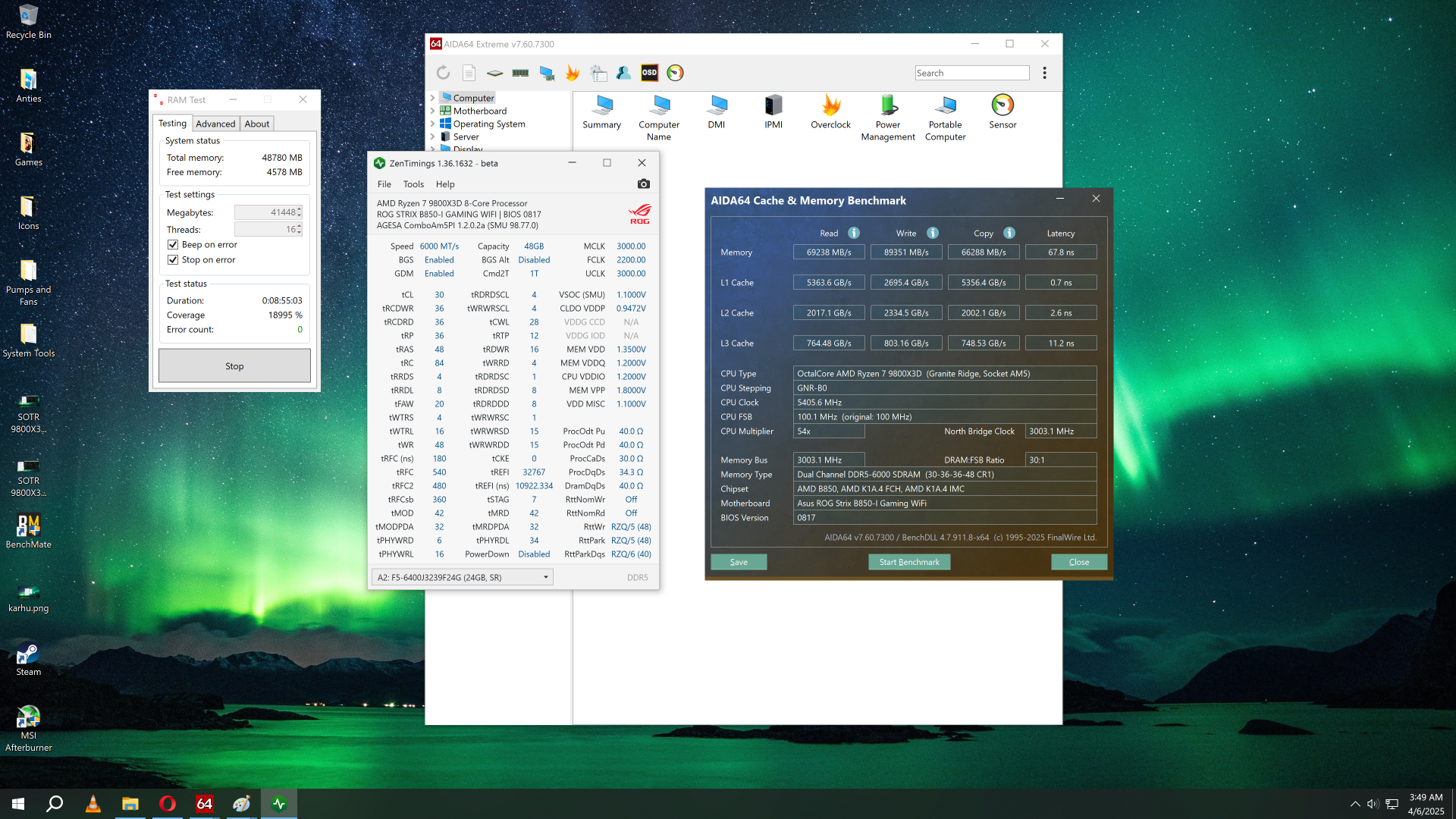
Task: Click Close in the benchmark window
Action: point(1079,562)
